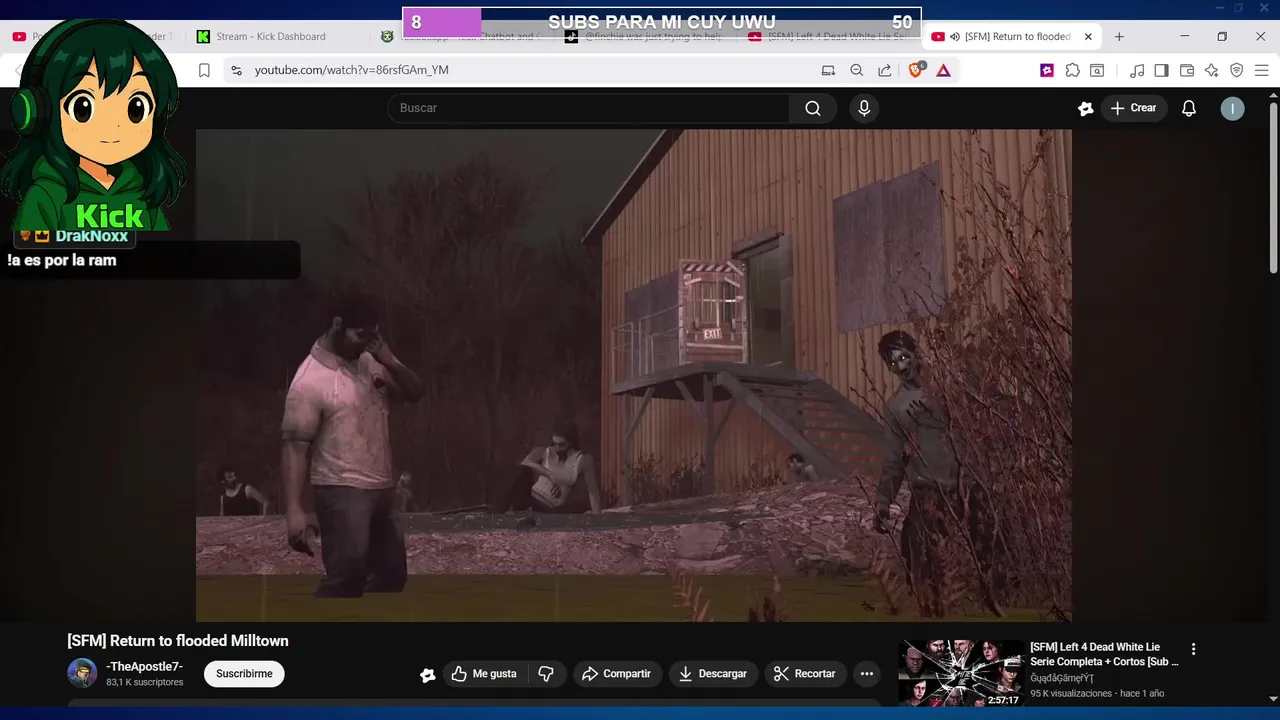Open a new browser tab
This screenshot has height=720, width=1280.
1119,36
